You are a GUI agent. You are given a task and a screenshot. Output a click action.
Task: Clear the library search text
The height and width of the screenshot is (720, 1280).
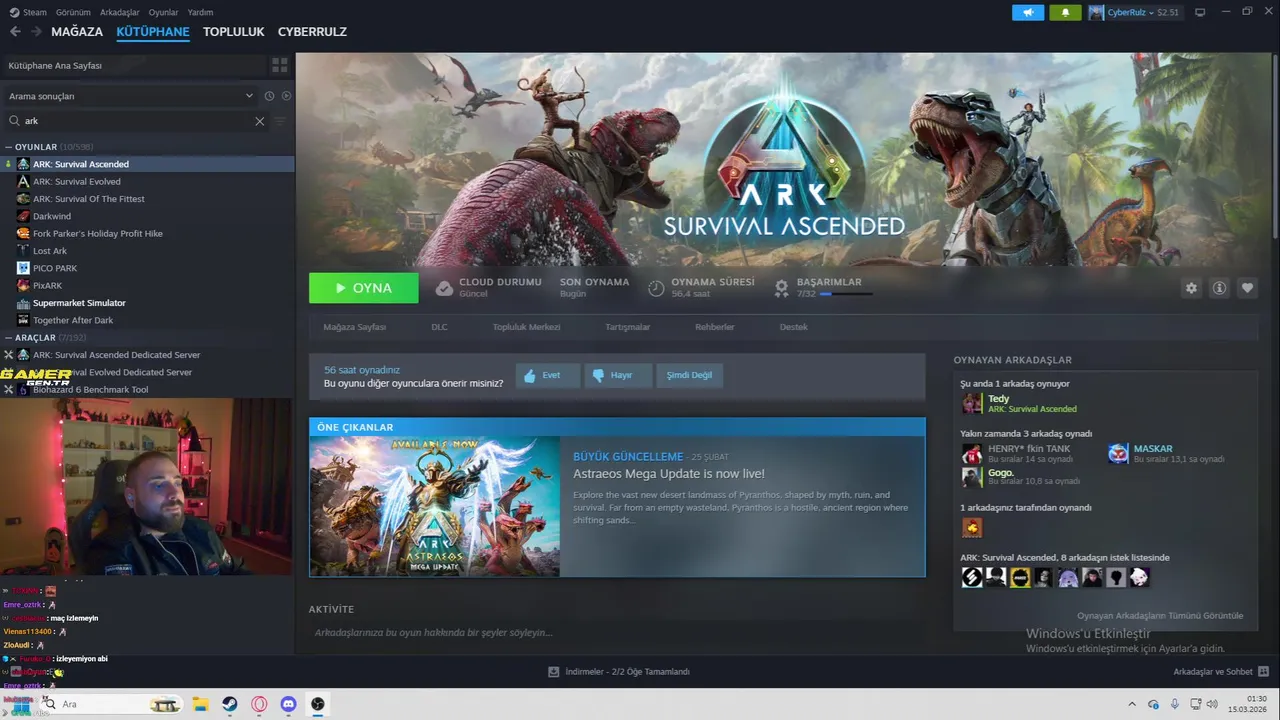coord(260,121)
